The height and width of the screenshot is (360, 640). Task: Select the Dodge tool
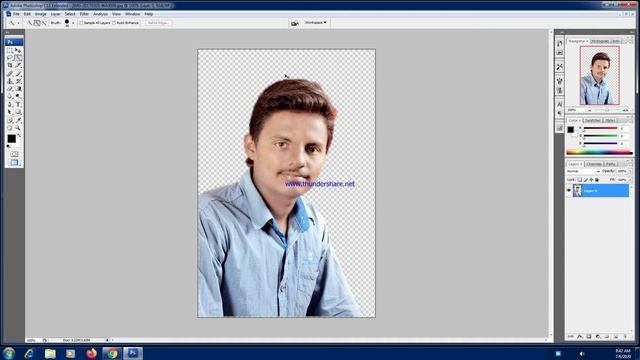click(18, 96)
